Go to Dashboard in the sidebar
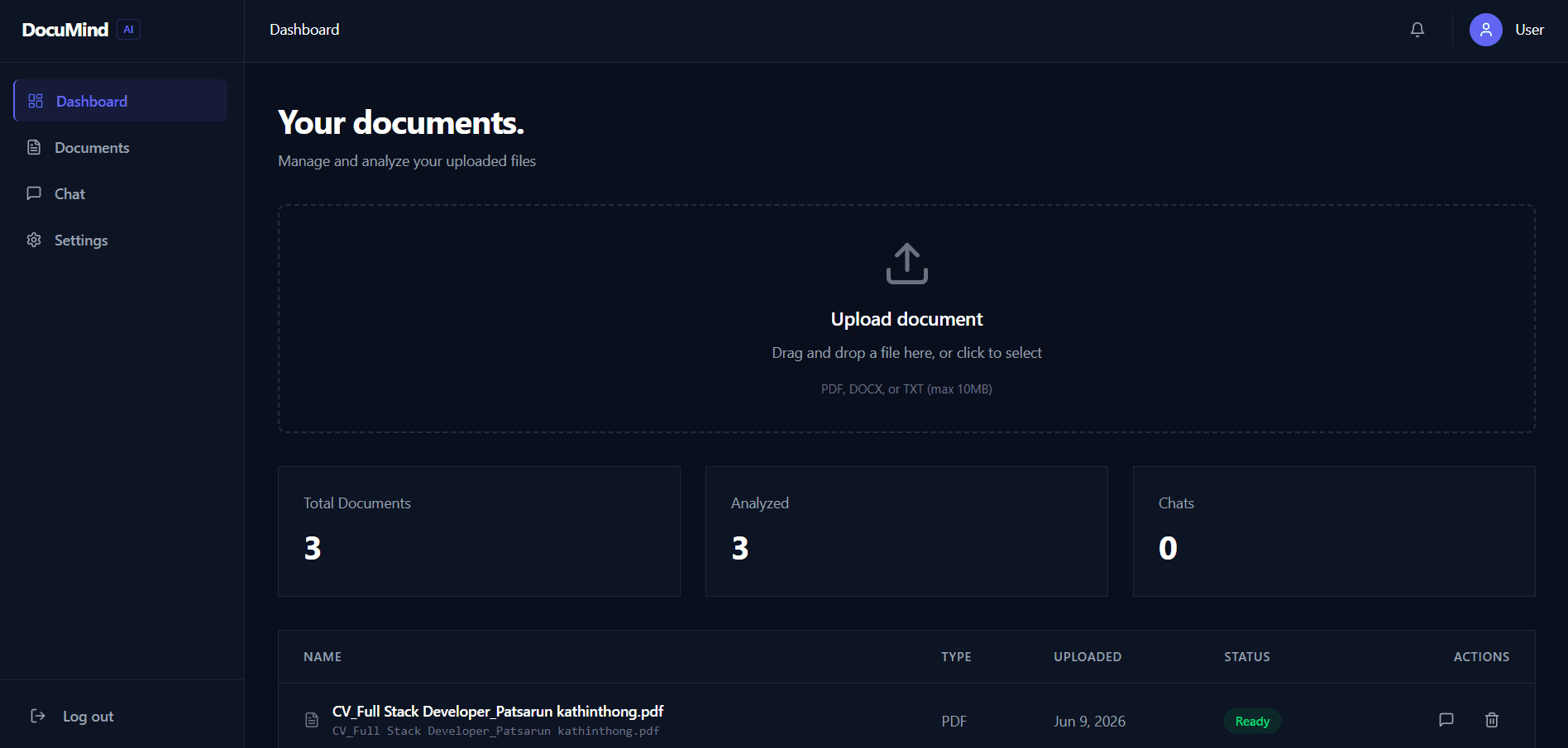This screenshot has width=1568, height=748. tap(121, 101)
